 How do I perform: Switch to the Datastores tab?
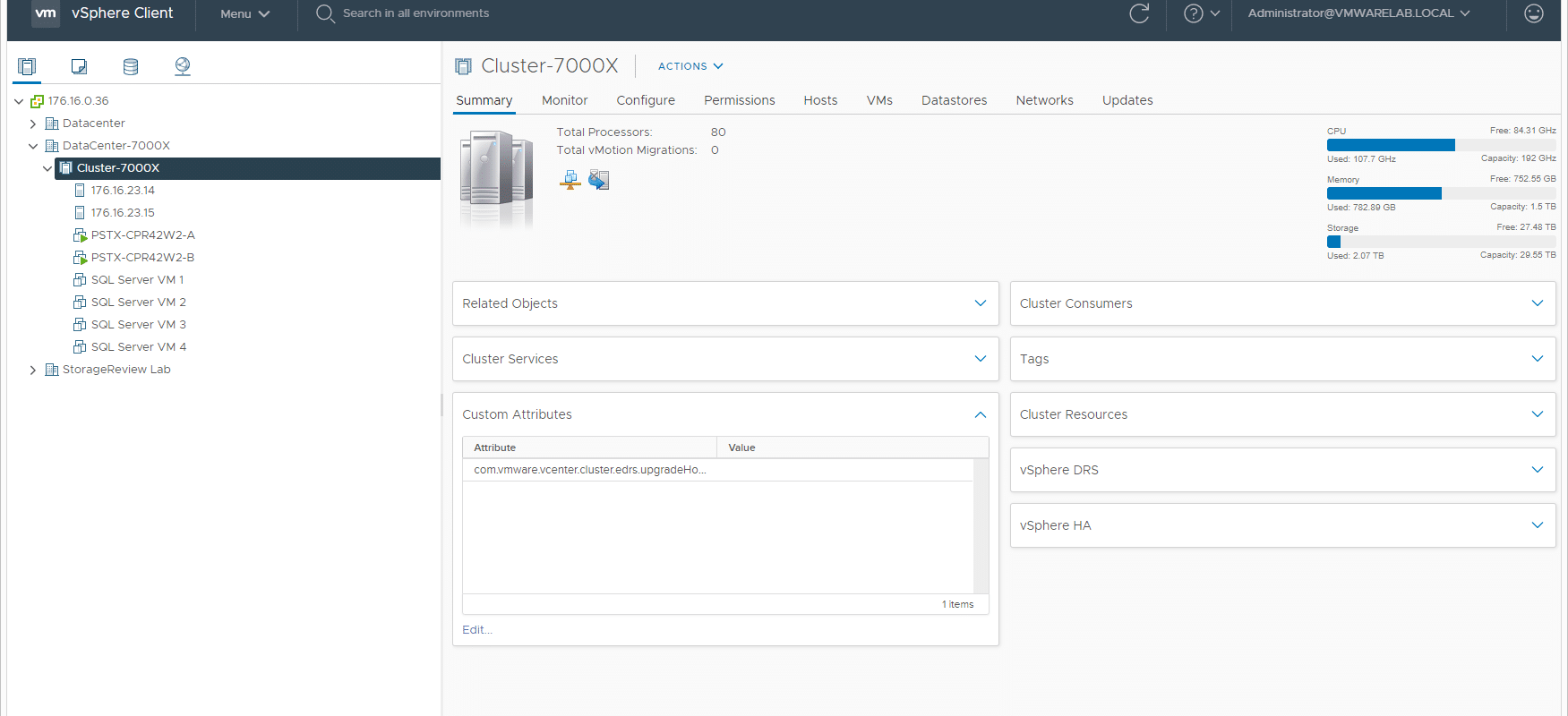pyautogui.click(x=955, y=100)
